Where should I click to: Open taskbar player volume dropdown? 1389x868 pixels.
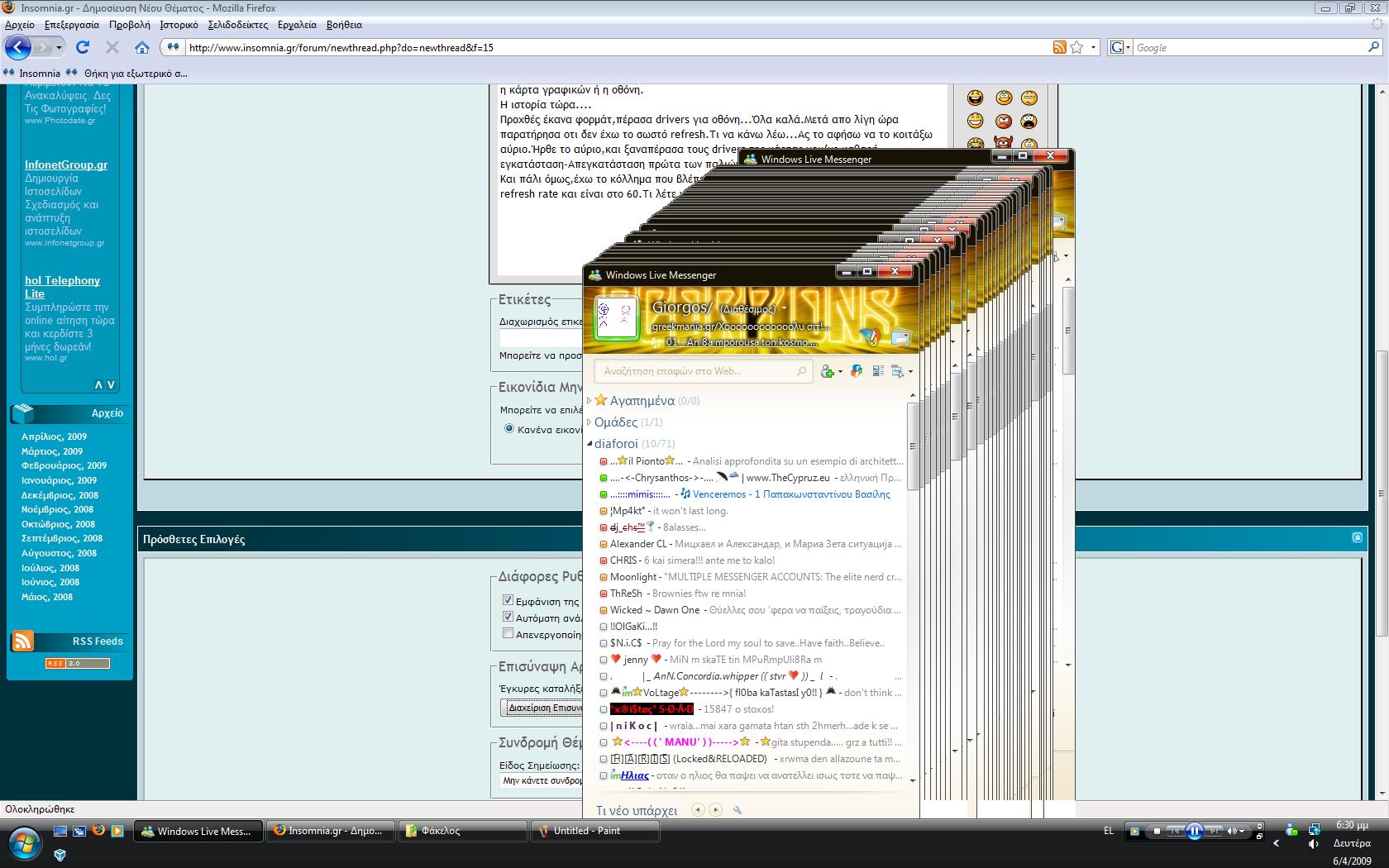pyautogui.click(x=1243, y=831)
